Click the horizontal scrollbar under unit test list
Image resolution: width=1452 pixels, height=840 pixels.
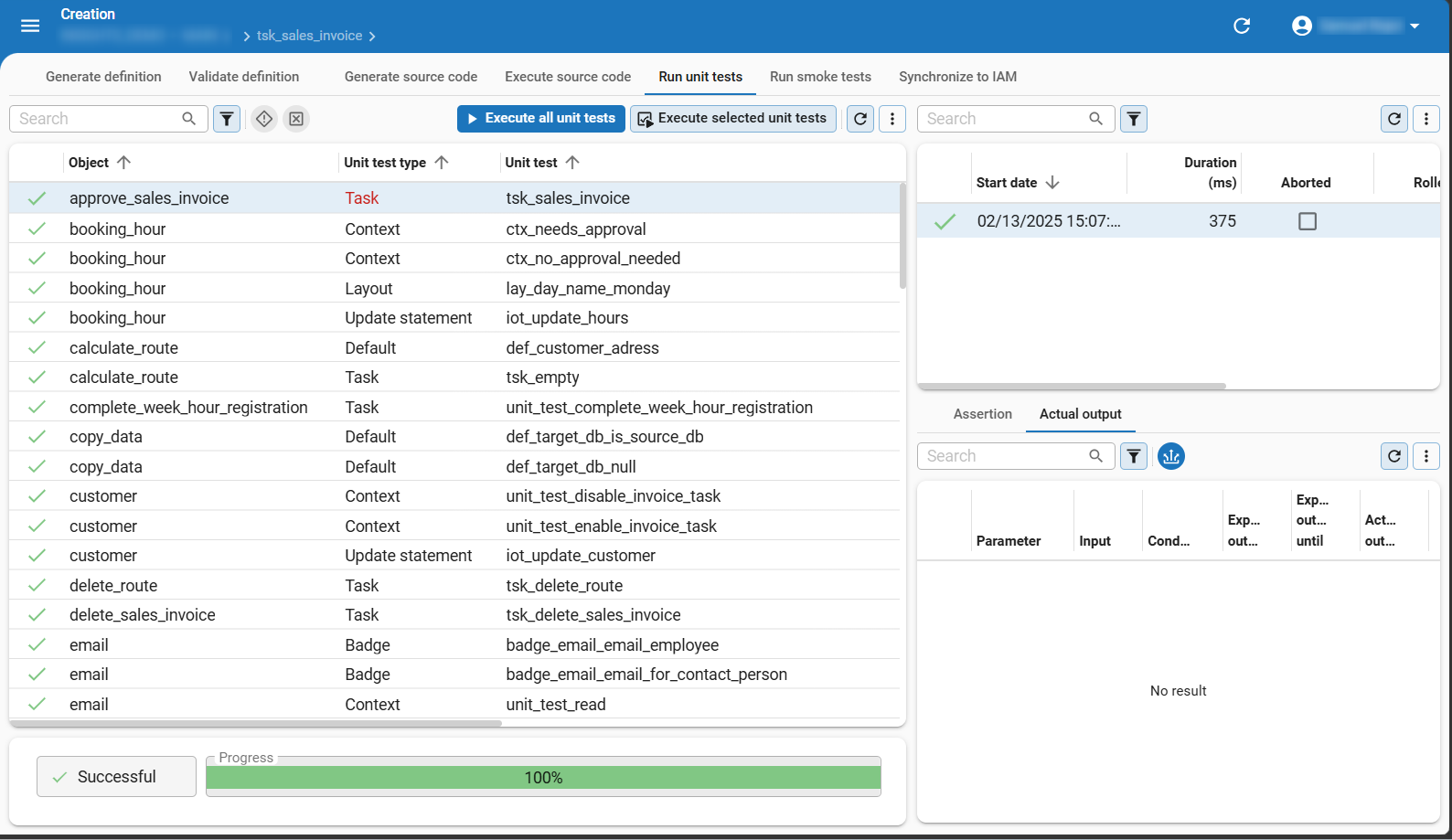[255, 723]
